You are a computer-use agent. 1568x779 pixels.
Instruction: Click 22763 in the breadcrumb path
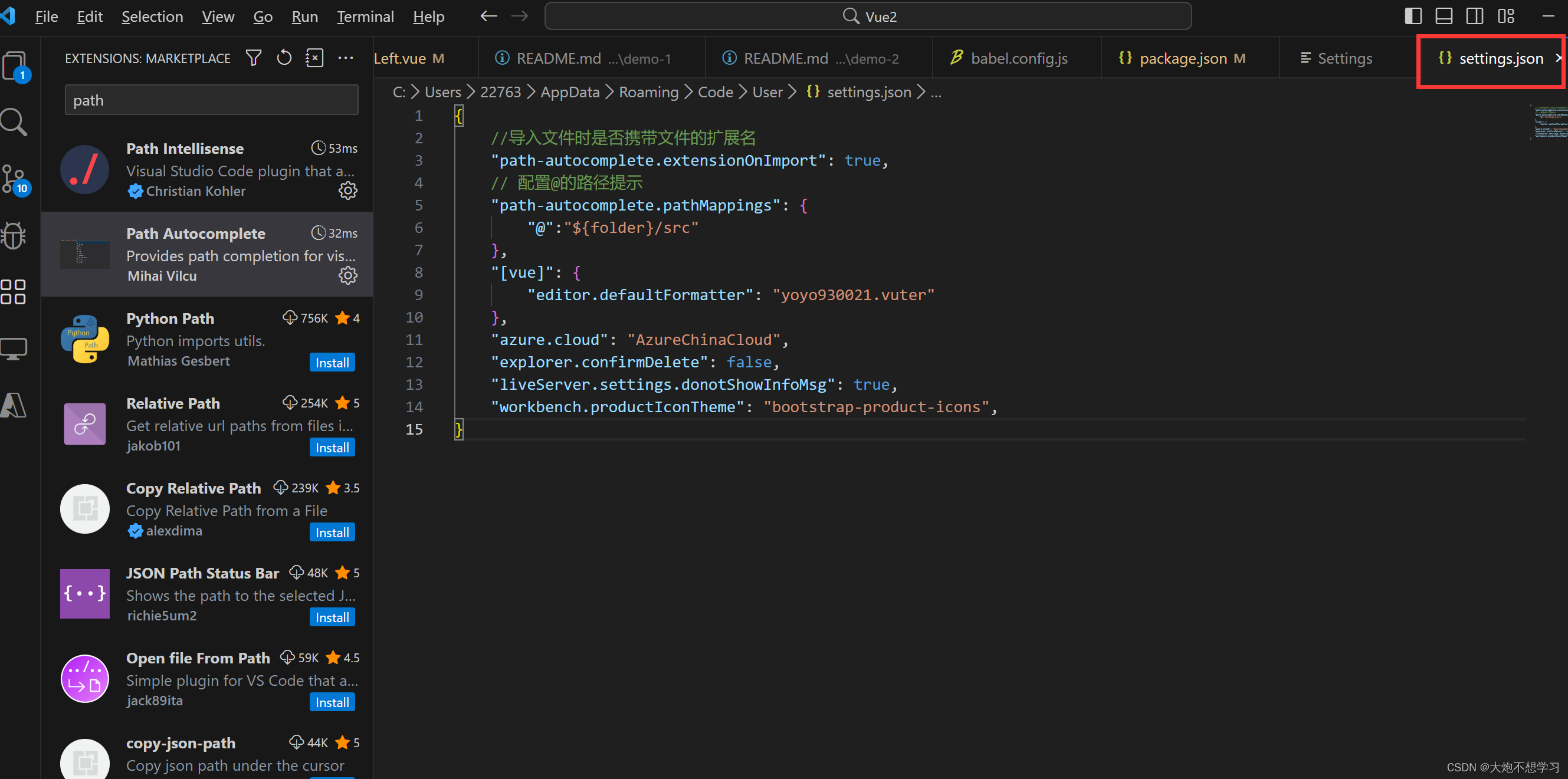500,92
